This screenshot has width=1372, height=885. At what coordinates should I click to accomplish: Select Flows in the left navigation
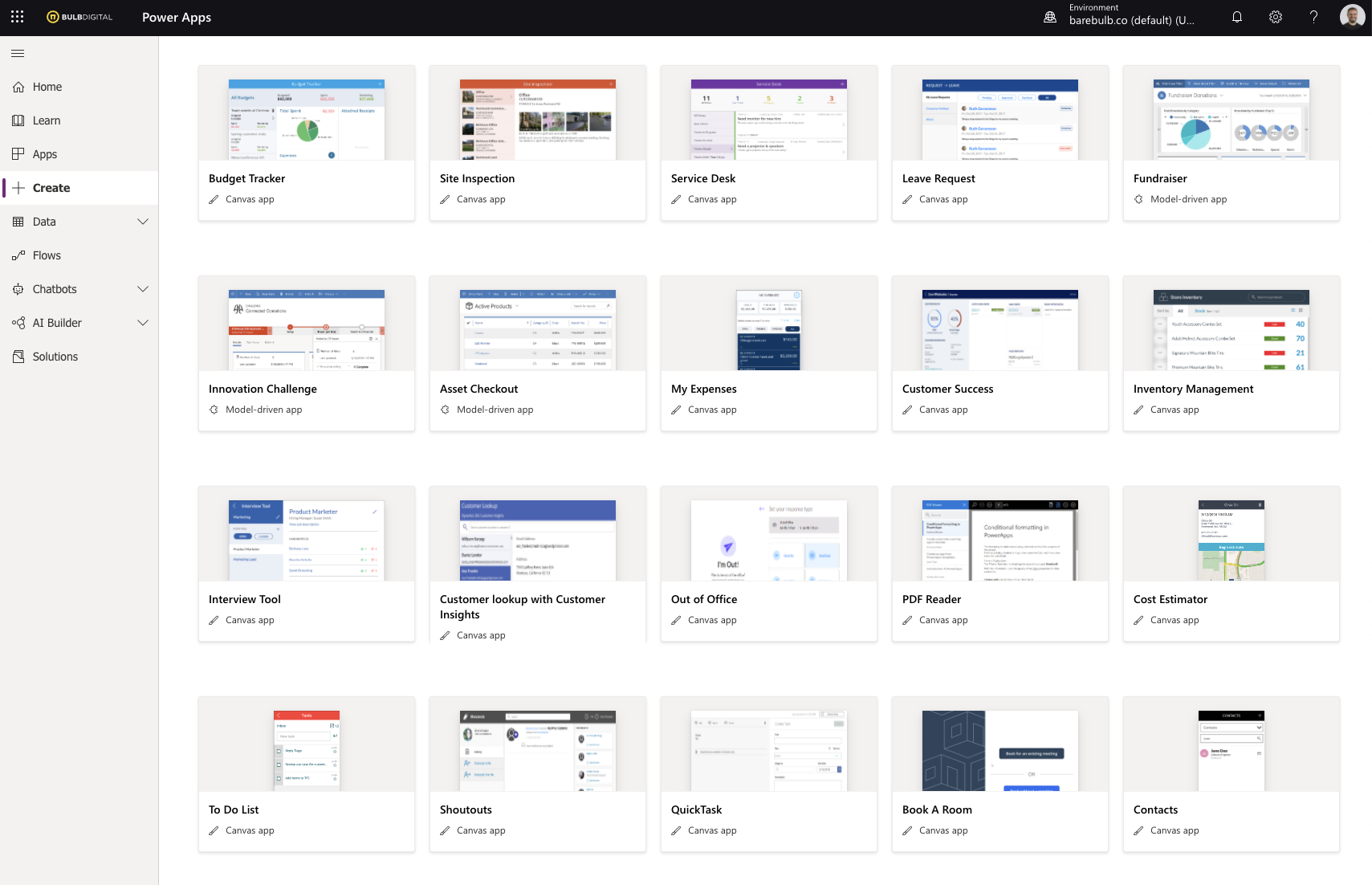(x=47, y=255)
